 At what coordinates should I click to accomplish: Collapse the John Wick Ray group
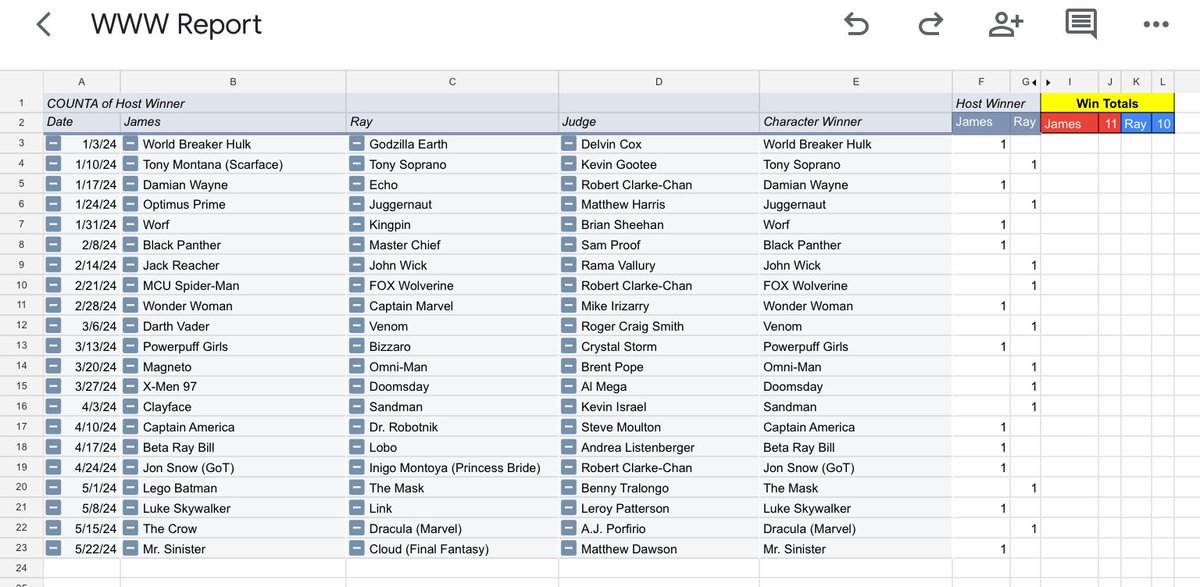tap(356, 265)
